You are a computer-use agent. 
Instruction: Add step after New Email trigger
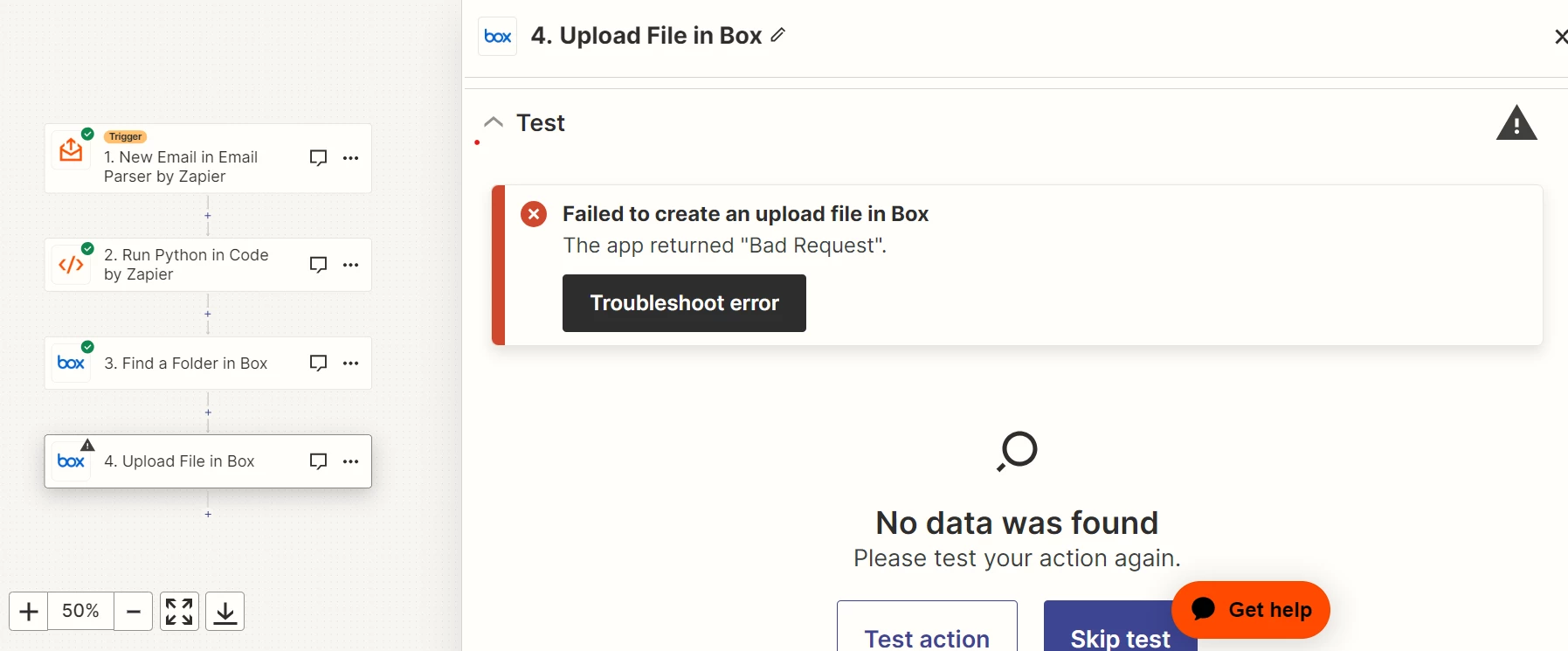click(x=208, y=216)
